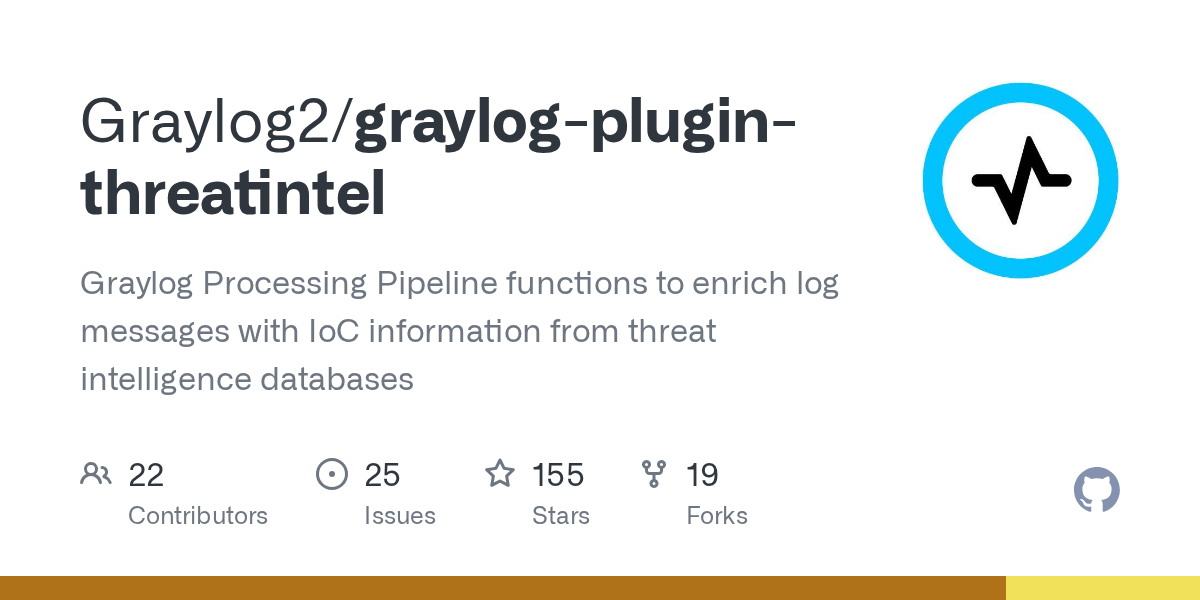1200x600 pixels.
Task: Select the Stars label
Action: point(561,516)
